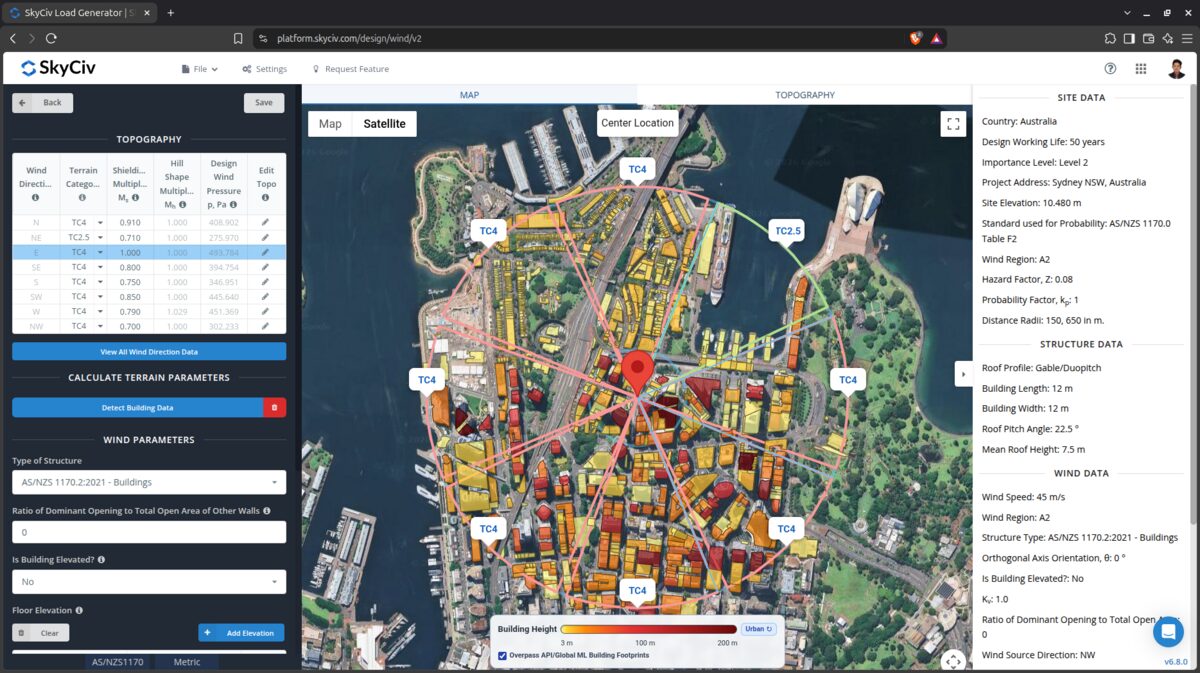The width and height of the screenshot is (1200, 673).
Task: Toggle the Urban terrain setting button
Action: coord(757,629)
